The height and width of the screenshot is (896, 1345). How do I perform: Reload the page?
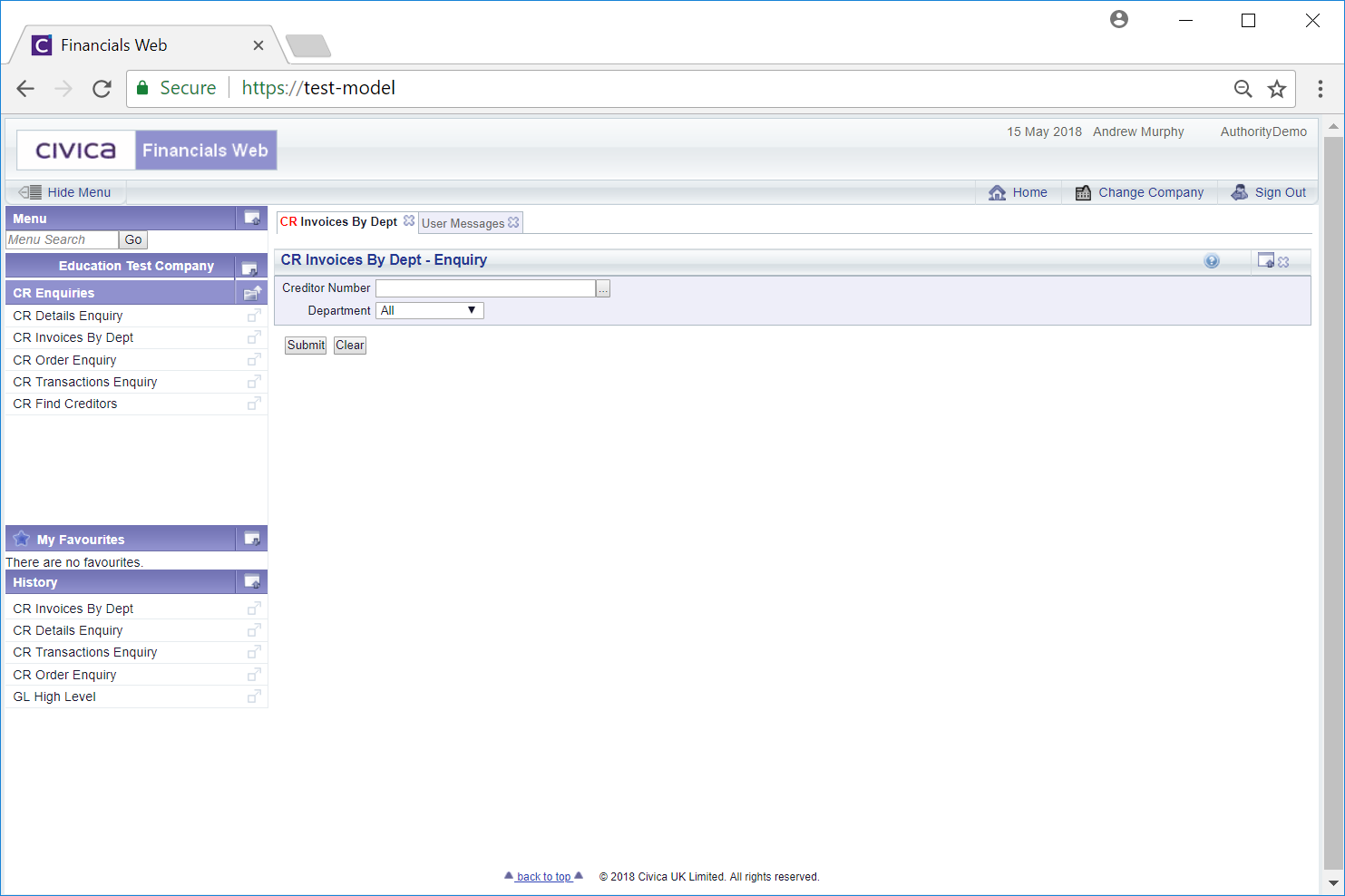coord(102,89)
